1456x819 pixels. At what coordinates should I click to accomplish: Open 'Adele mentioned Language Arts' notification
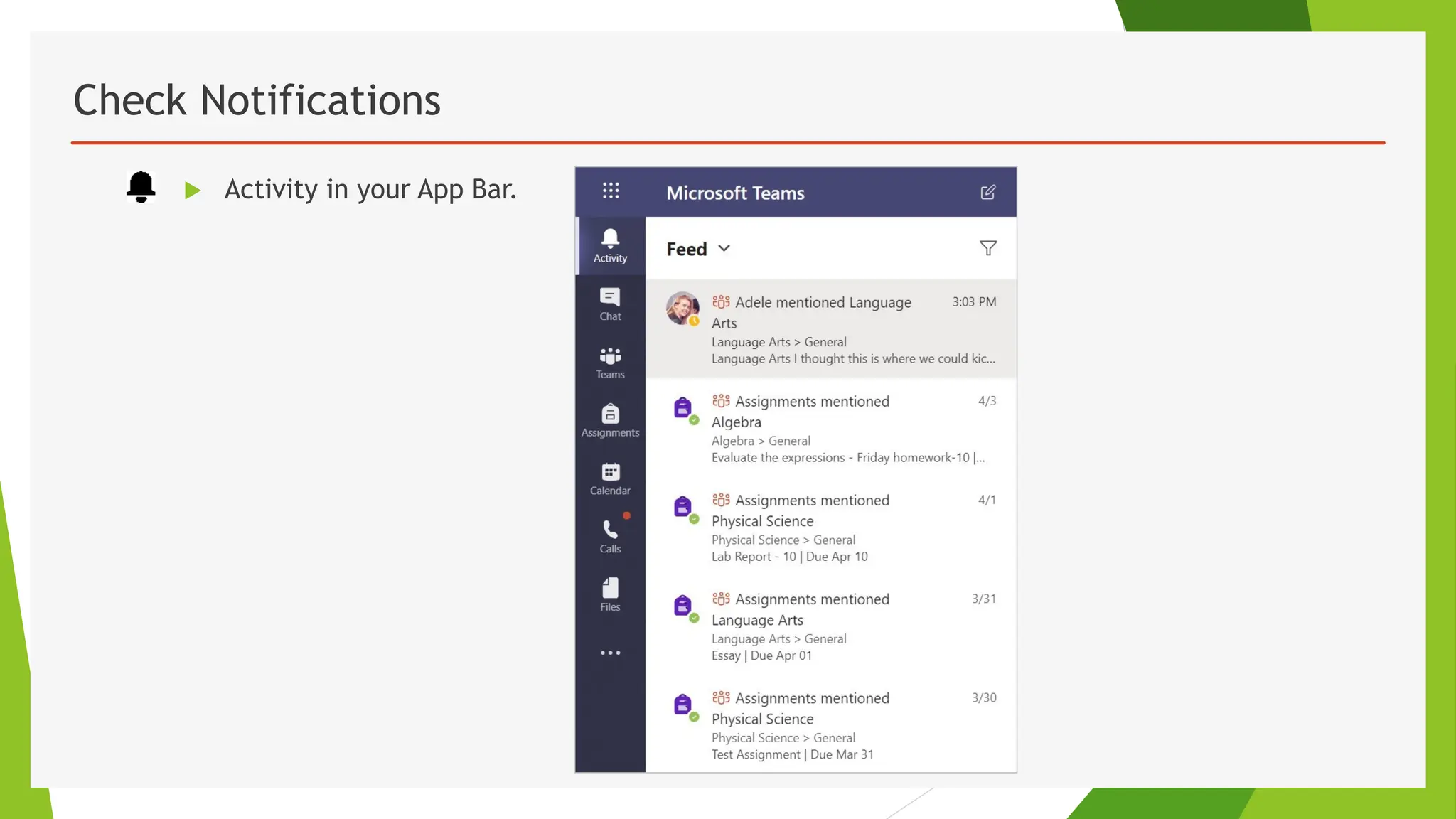(831, 328)
